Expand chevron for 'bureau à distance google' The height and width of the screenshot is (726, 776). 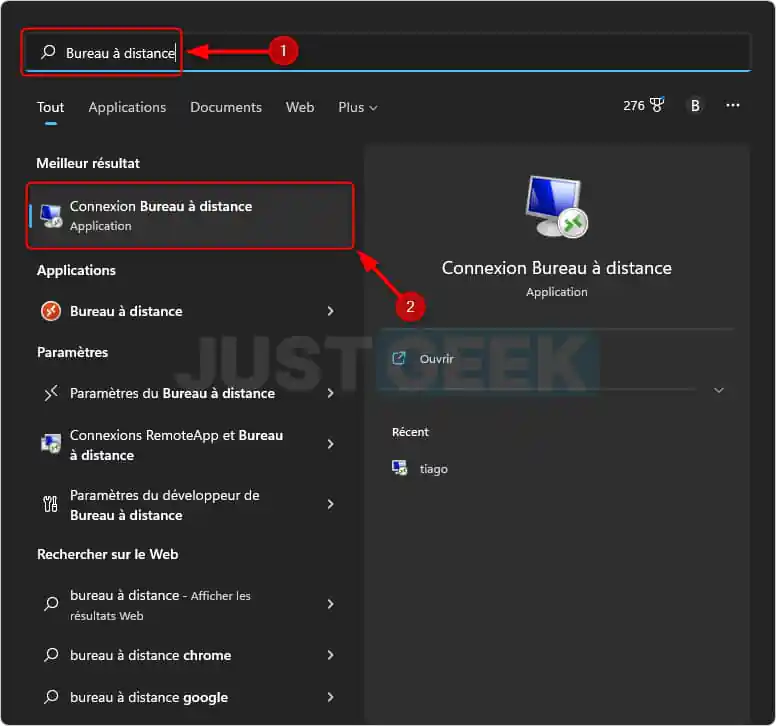coord(331,697)
